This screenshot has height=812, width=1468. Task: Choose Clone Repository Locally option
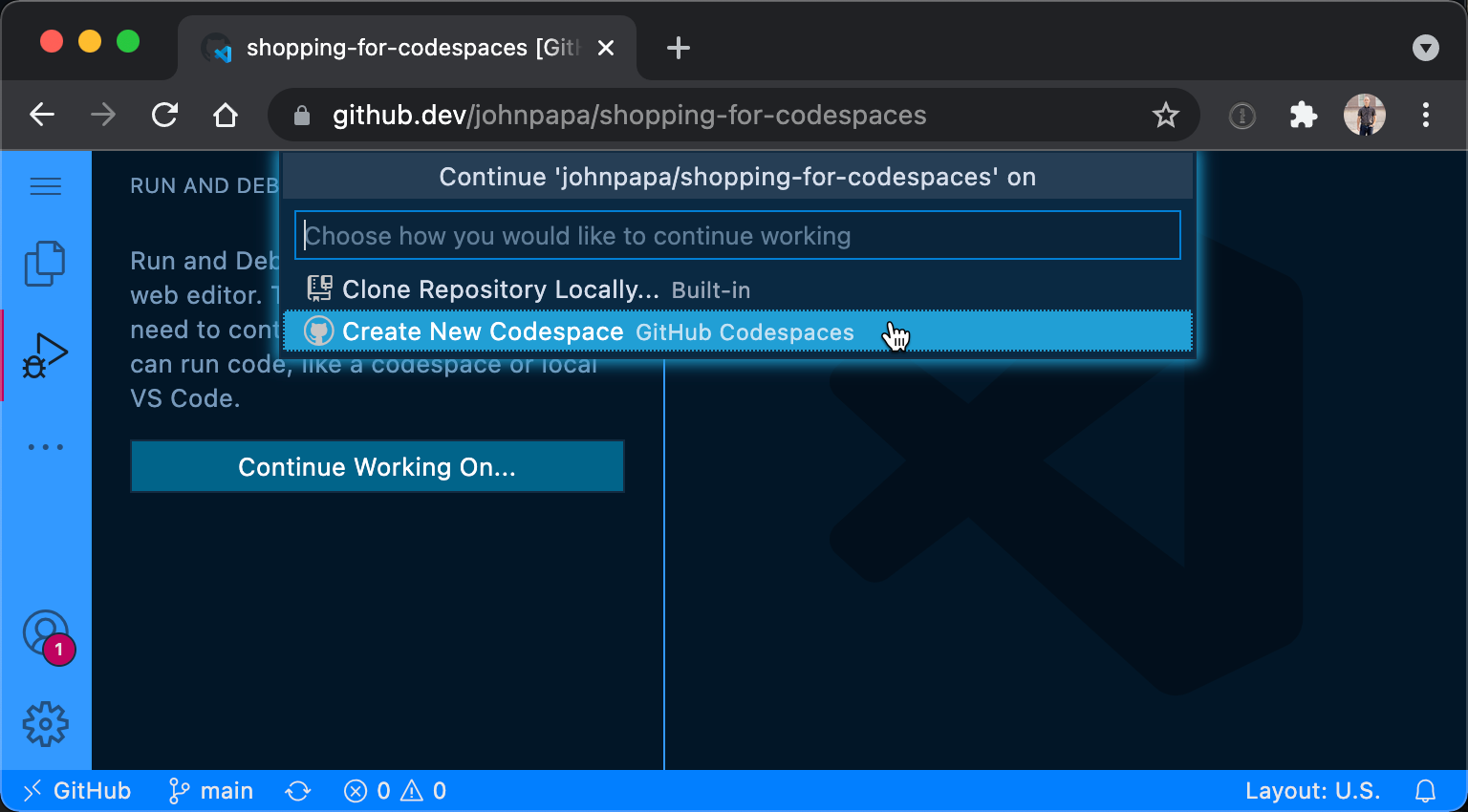coord(738,289)
